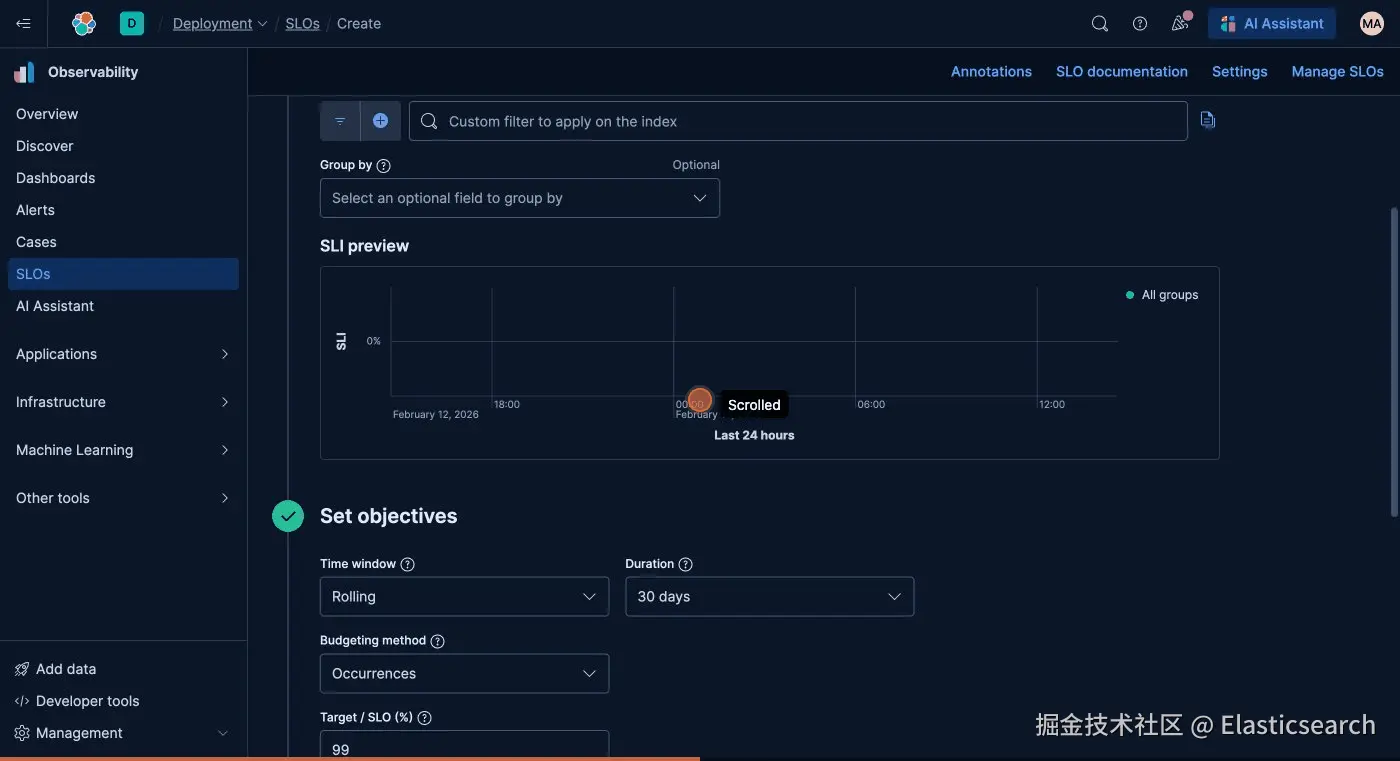Click the Last 24 hours chart label
Screen dimensions: 1400x761
click(754, 436)
